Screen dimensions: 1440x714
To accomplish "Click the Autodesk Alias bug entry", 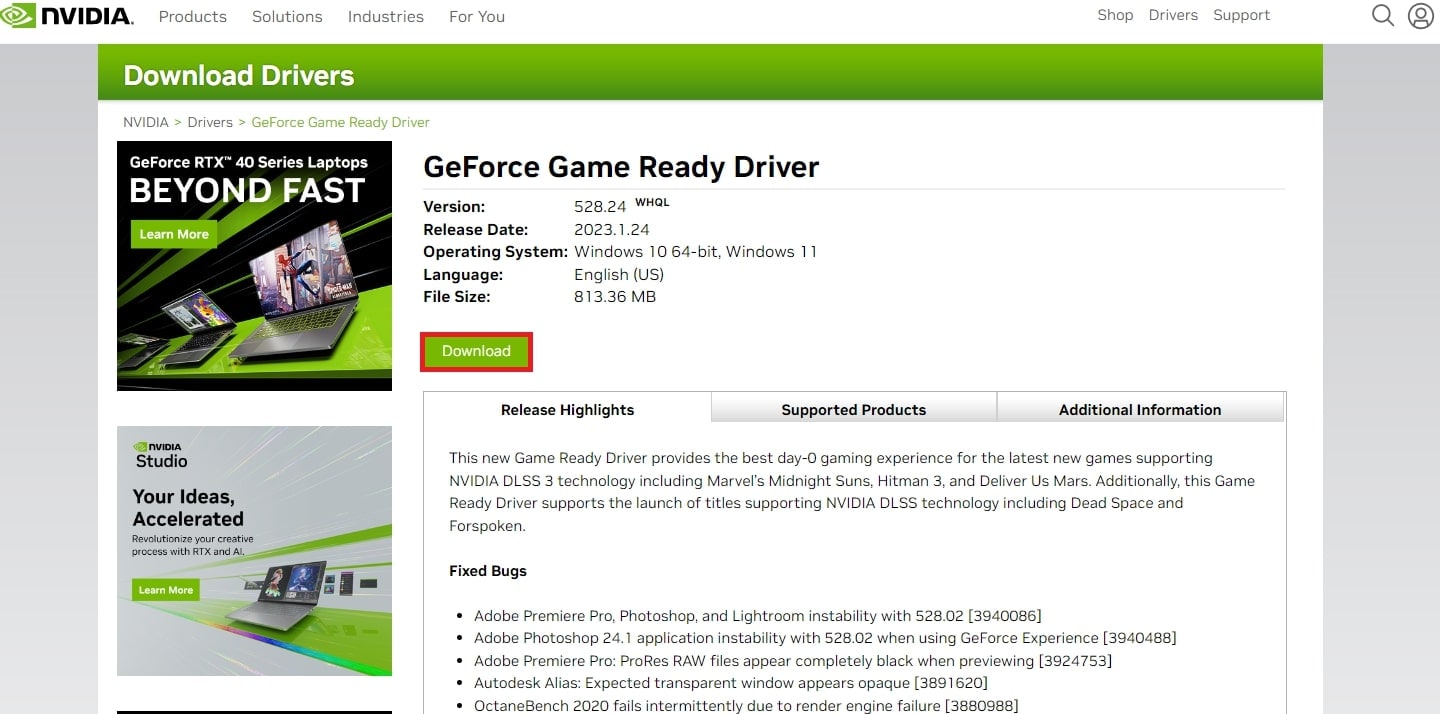I will click(x=731, y=683).
